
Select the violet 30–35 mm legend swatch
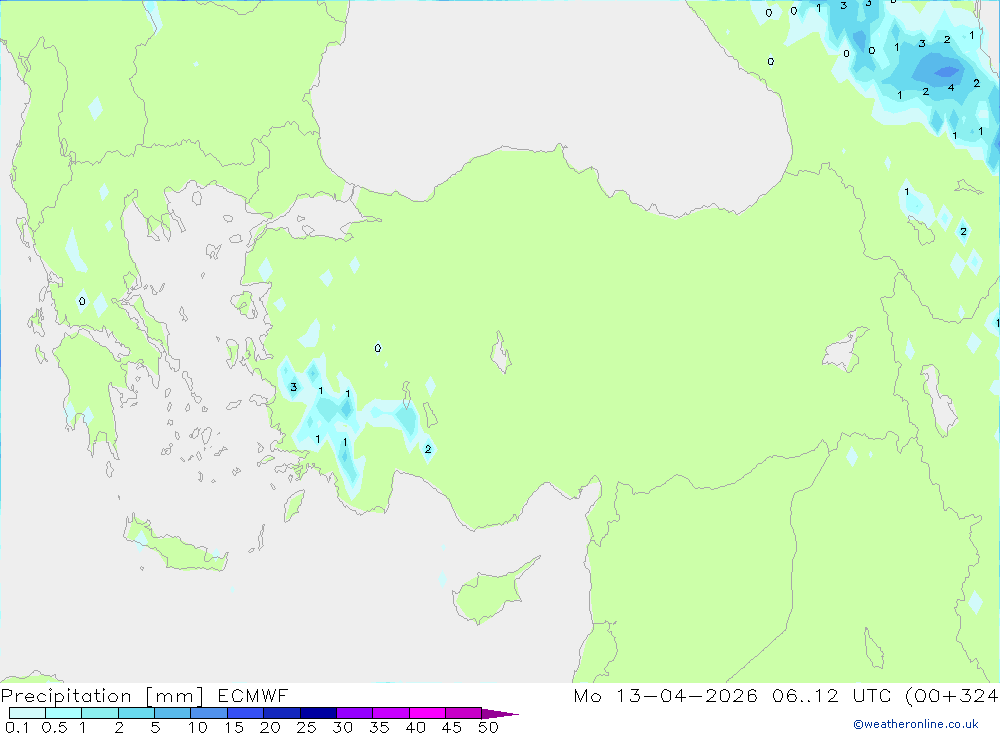pos(355,713)
